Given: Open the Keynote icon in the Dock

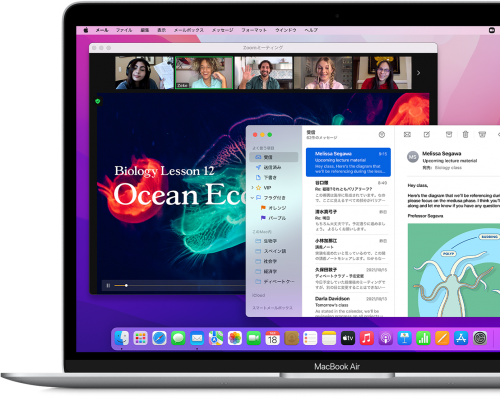Looking at the screenshot, I should tap(404, 339).
